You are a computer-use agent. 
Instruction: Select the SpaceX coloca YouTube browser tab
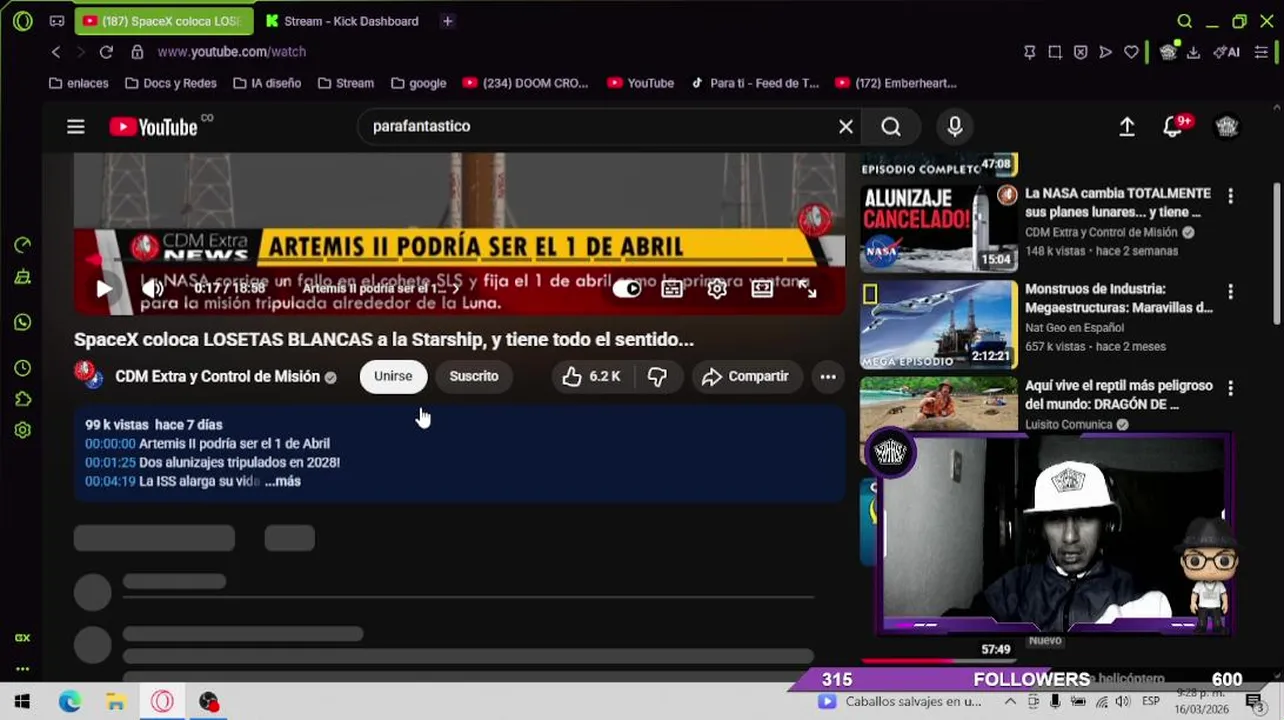[163, 21]
